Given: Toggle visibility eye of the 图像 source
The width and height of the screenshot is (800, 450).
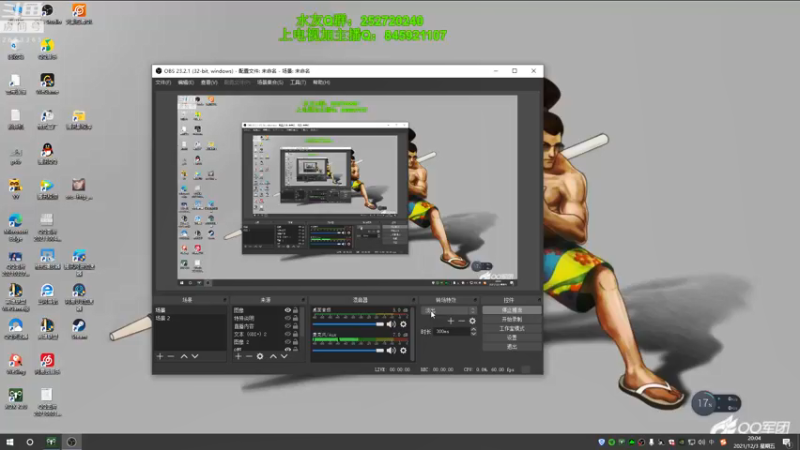Looking at the screenshot, I should pos(288,310).
